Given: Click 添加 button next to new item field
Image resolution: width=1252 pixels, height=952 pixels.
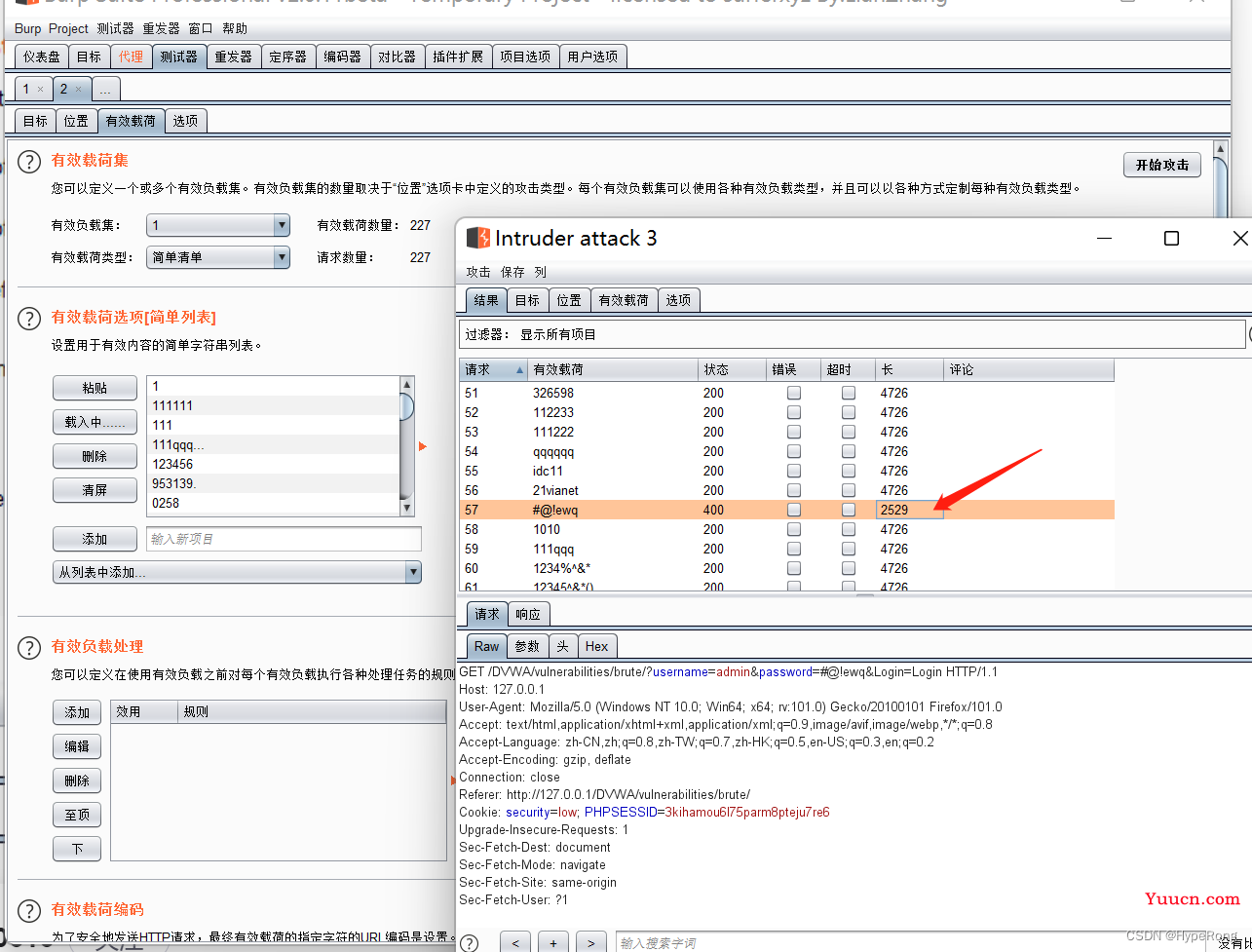Looking at the screenshot, I should [95, 539].
